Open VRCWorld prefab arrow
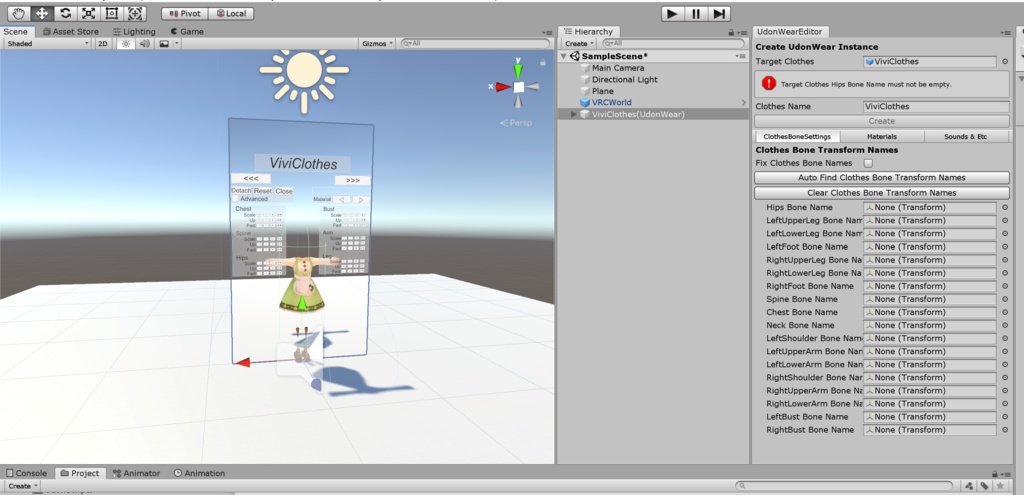 point(743,103)
